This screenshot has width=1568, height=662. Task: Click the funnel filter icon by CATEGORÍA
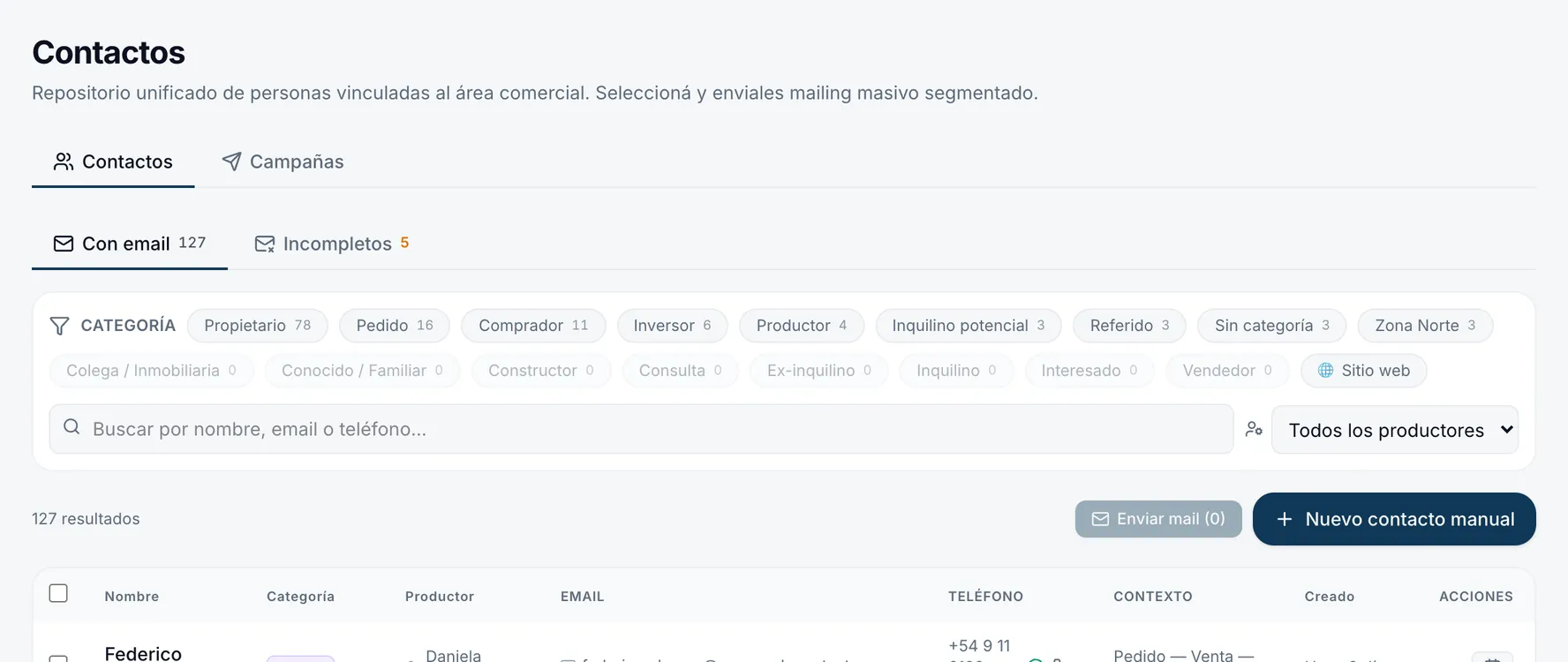[x=59, y=326]
